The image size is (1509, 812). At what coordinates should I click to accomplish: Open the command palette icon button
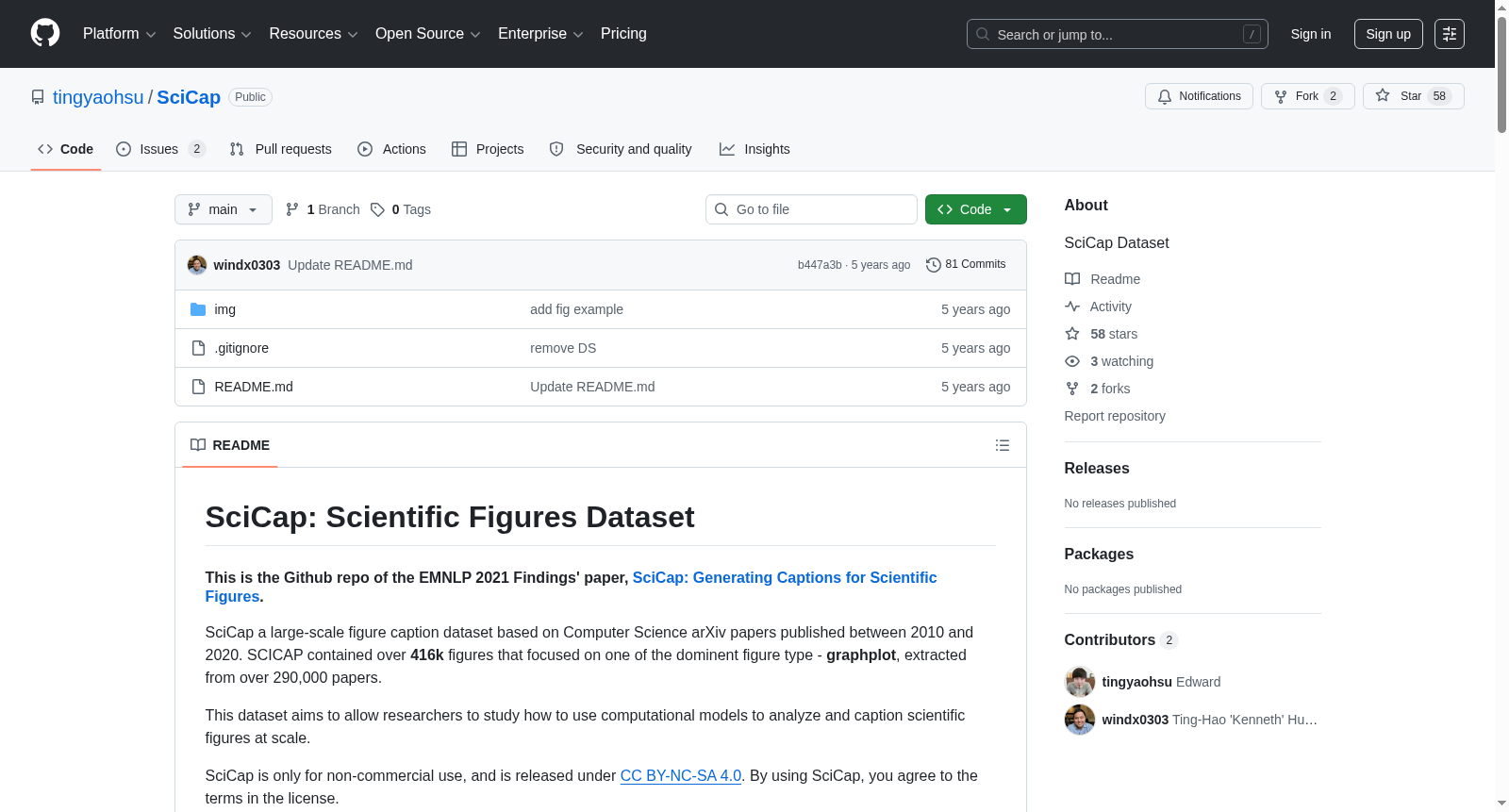(x=1449, y=34)
